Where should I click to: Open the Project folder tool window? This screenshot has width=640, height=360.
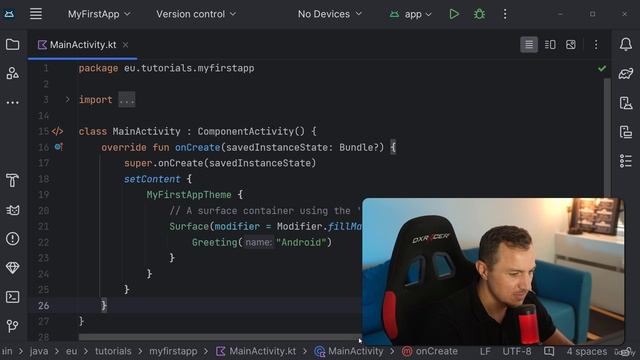coord(13,44)
